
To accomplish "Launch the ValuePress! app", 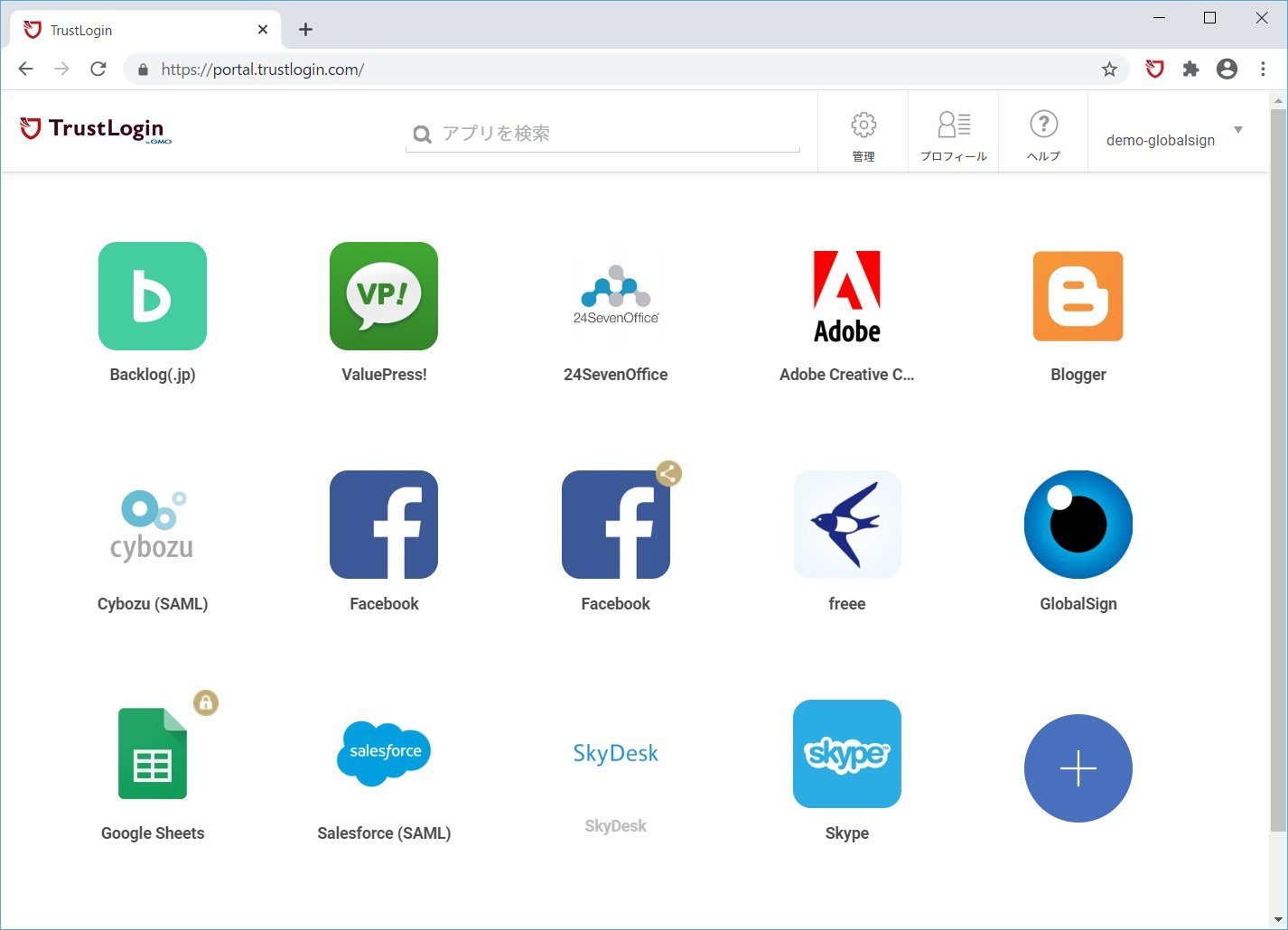I will [x=384, y=296].
